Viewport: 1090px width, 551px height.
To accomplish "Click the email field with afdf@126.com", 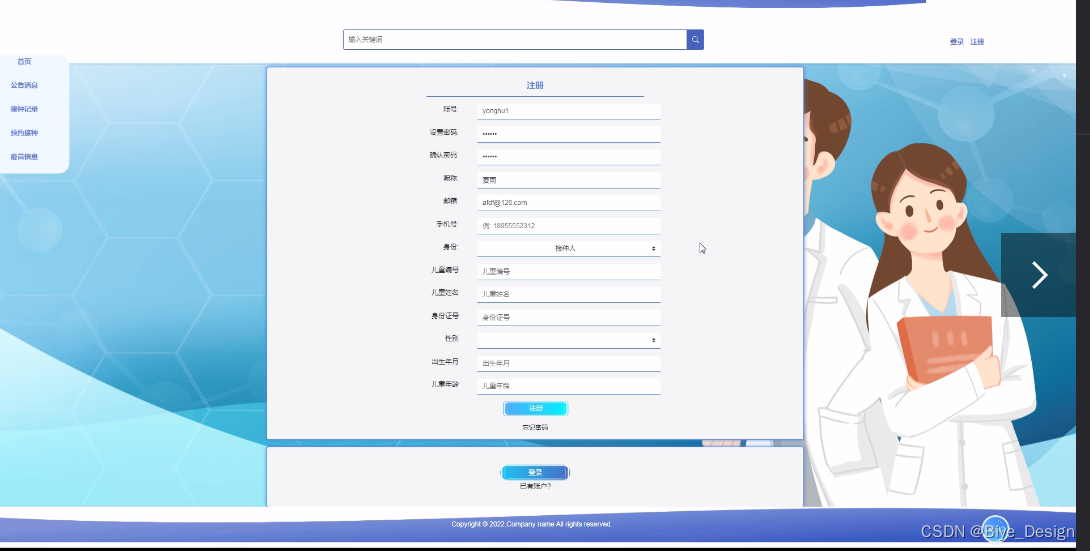I will pyautogui.click(x=569, y=202).
